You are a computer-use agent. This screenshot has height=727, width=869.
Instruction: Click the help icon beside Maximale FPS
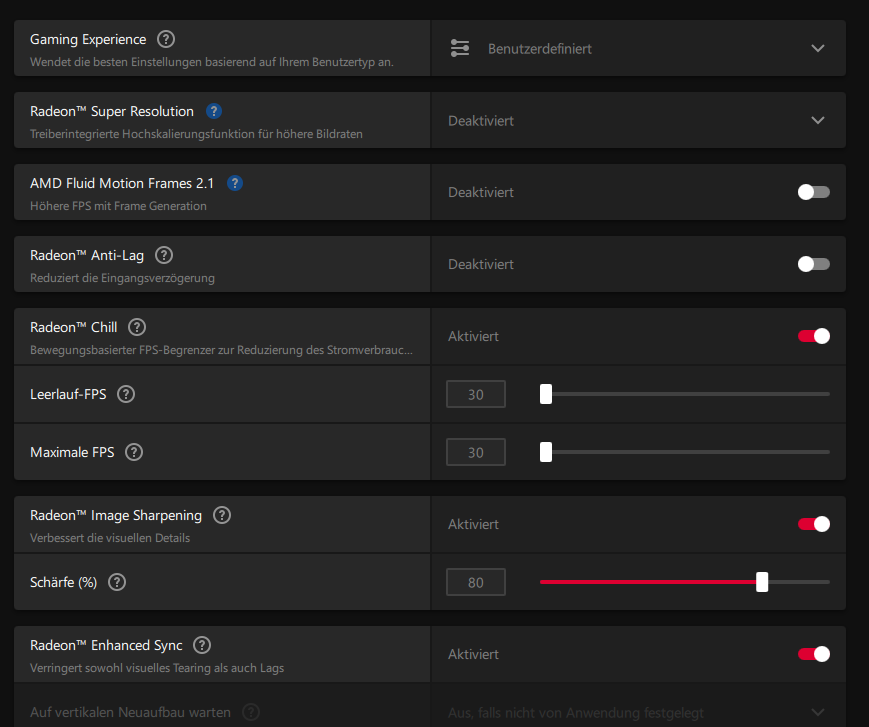point(134,452)
